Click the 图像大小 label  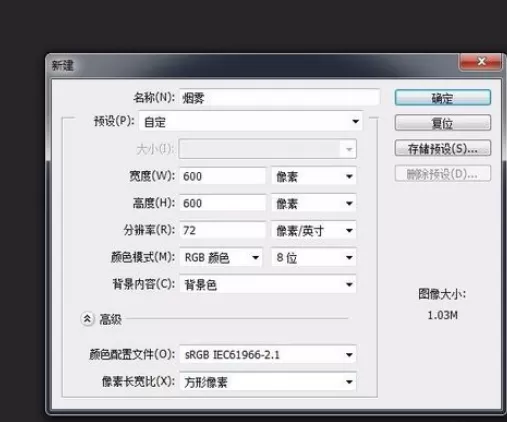(x=442, y=294)
